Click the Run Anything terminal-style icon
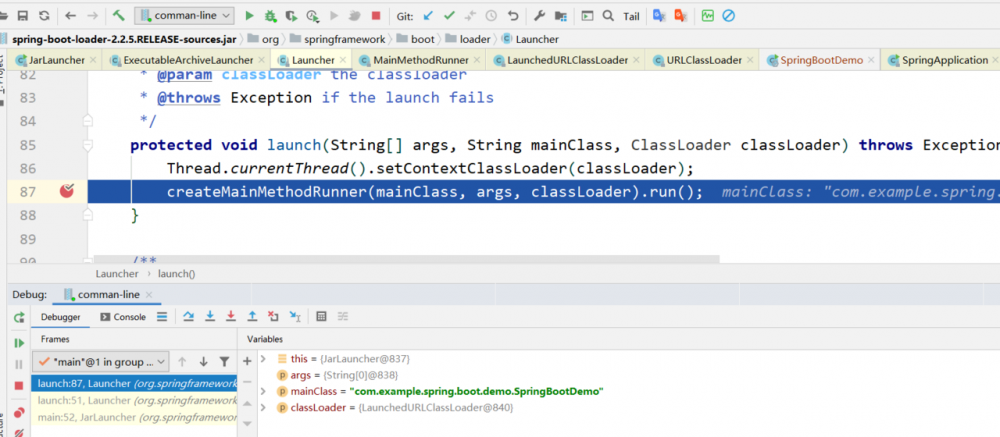The width and height of the screenshot is (1000, 437). 587,15
